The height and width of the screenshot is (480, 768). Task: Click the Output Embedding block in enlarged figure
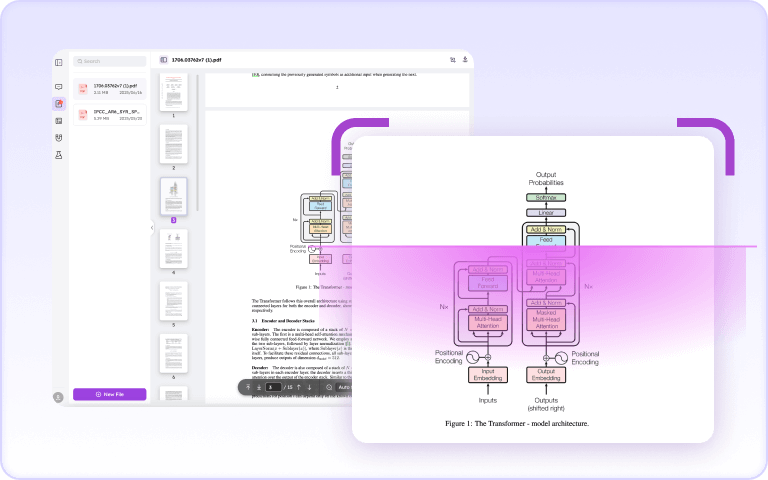(546, 375)
